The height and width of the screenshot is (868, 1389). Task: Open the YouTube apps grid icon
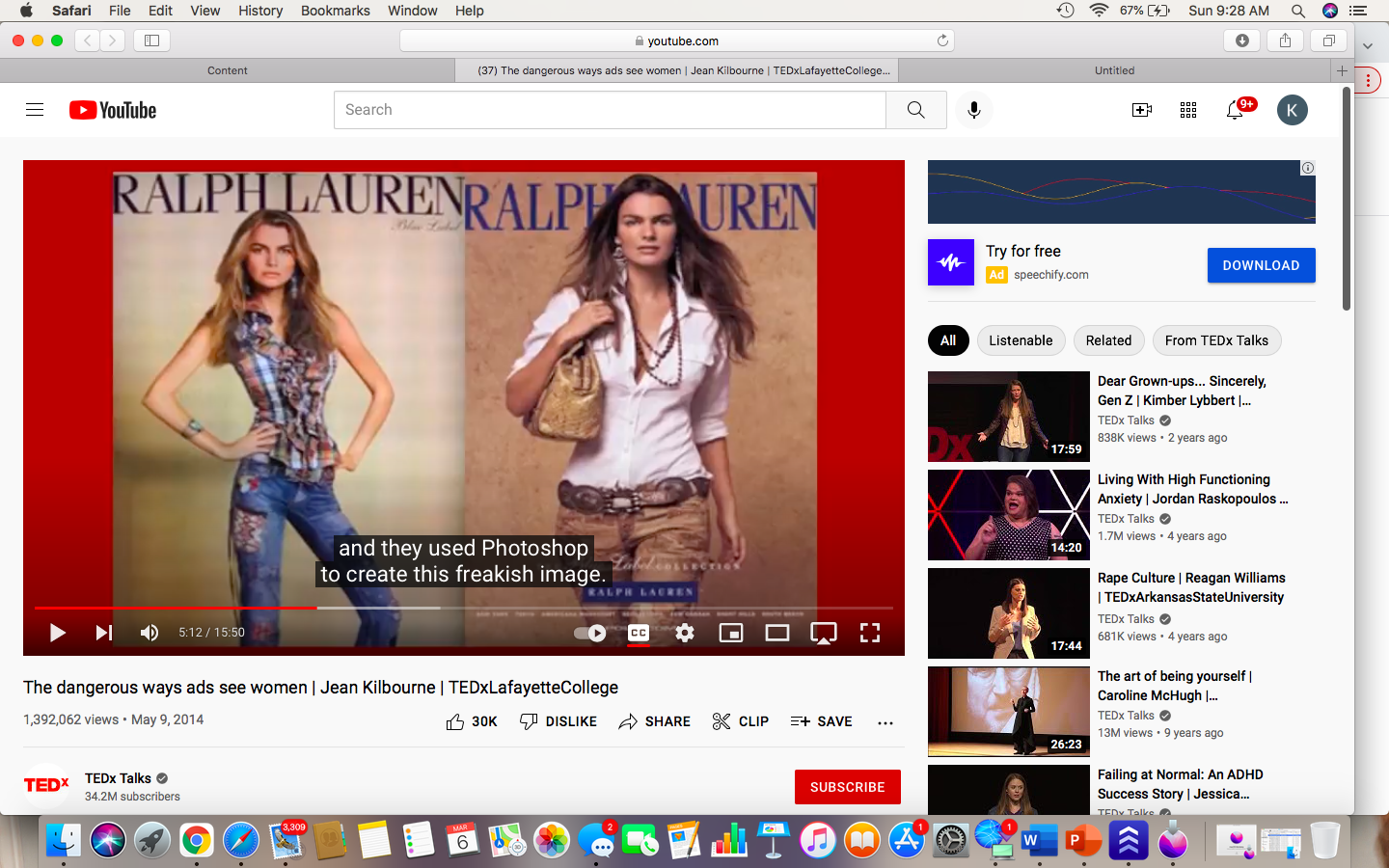click(1188, 110)
